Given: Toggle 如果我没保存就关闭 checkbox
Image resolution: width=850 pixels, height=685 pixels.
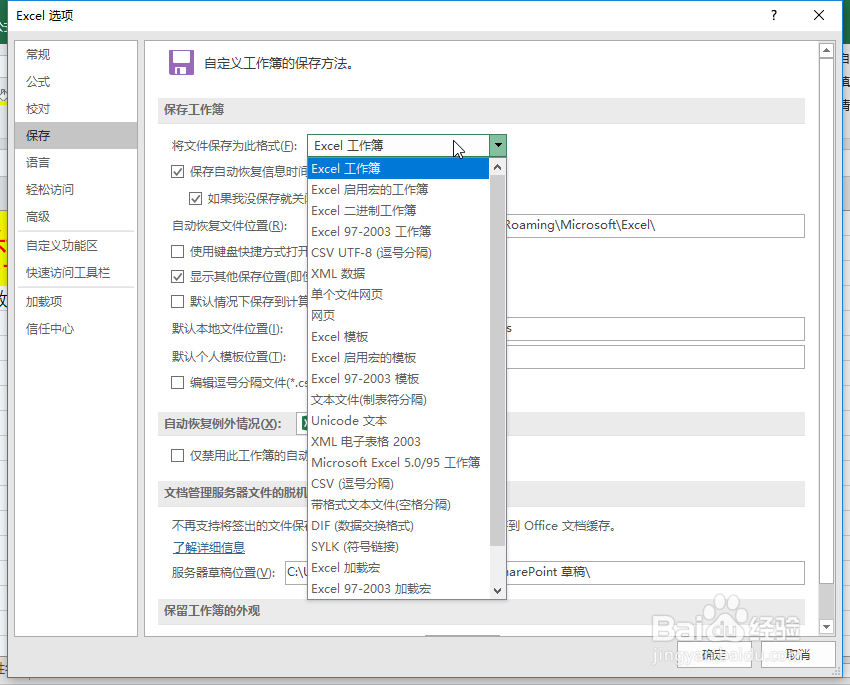Looking at the screenshot, I should [x=195, y=198].
